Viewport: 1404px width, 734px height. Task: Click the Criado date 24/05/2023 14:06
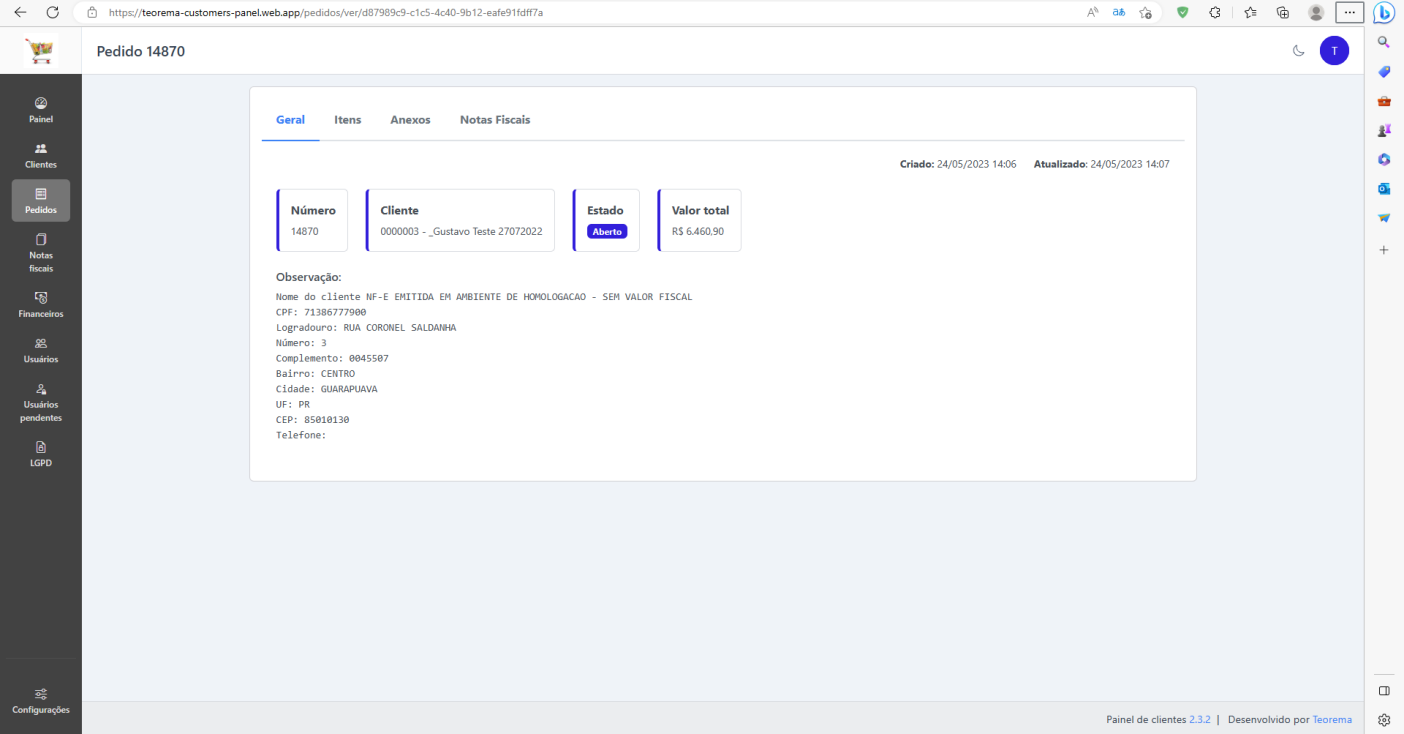[958, 164]
